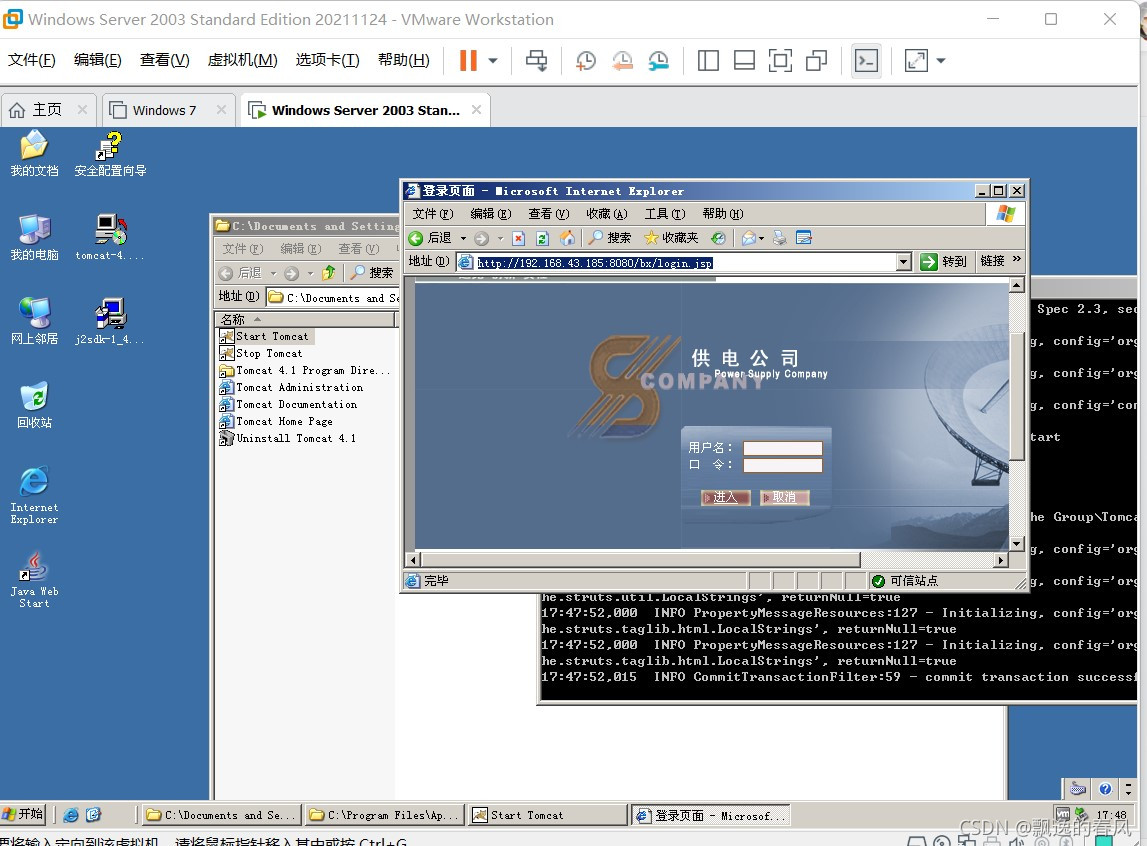Click the IE mail icon
This screenshot has height=846, width=1147.
tap(749, 238)
